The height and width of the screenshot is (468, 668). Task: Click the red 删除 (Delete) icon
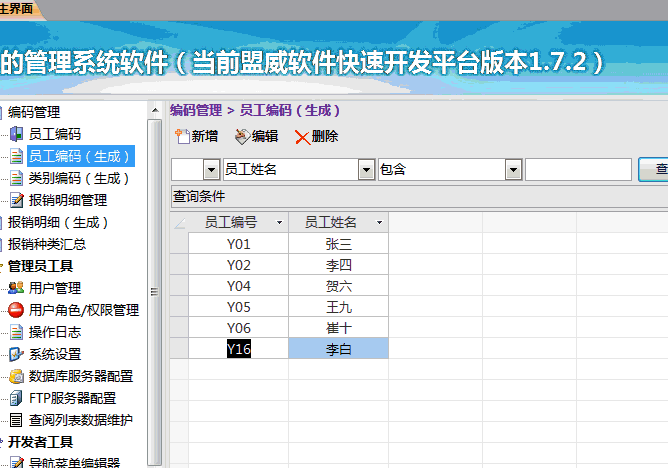pyautogui.click(x=302, y=137)
